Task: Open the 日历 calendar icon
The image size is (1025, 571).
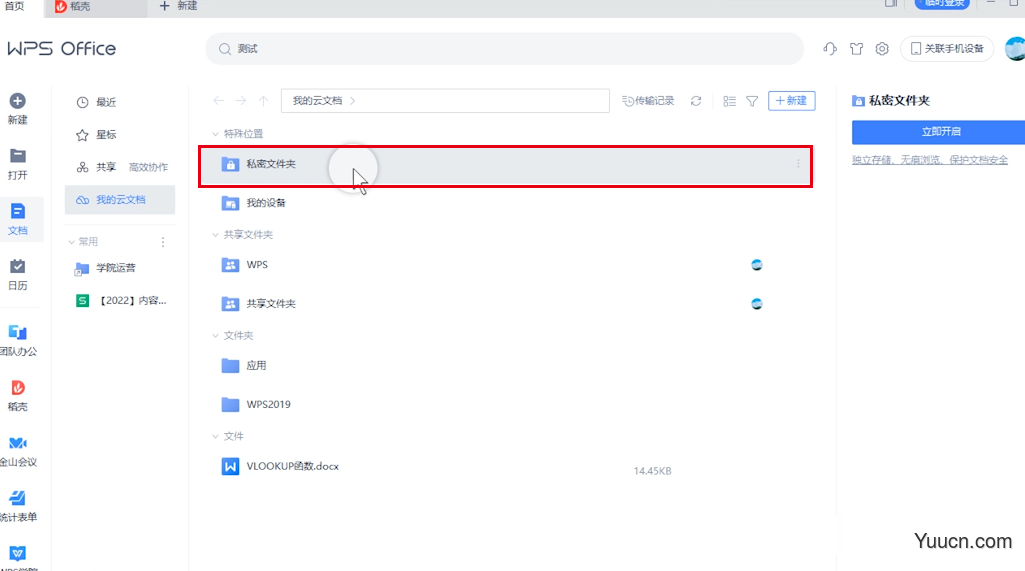Action: click(x=18, y=266)
